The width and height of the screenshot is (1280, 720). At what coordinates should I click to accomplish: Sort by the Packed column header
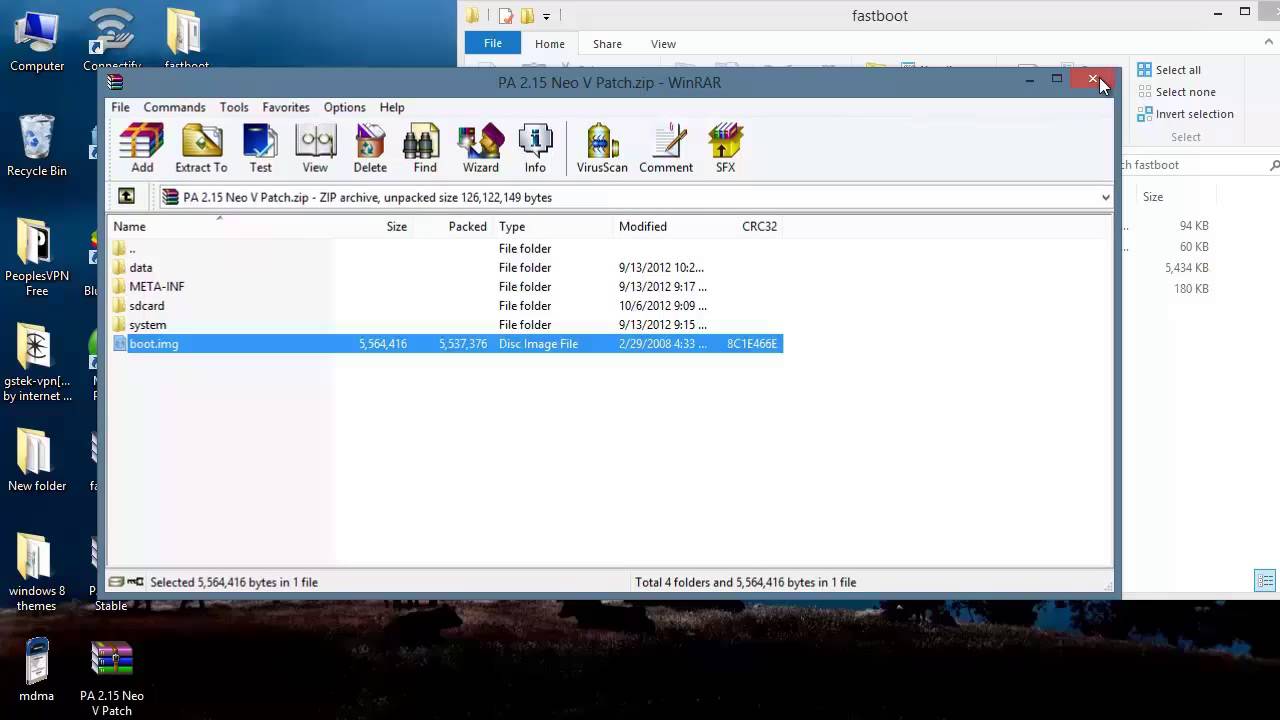coord(453,226)
